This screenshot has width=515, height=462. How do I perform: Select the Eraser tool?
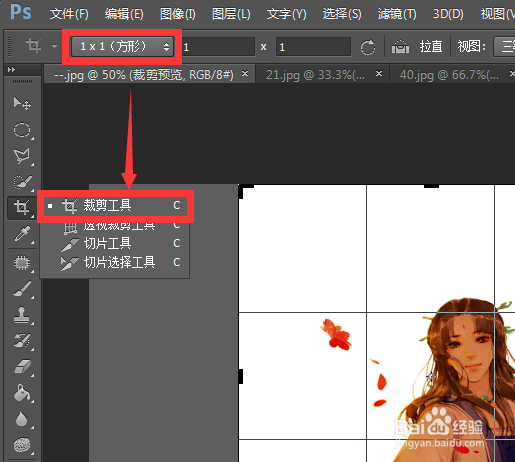click(22, 367)
